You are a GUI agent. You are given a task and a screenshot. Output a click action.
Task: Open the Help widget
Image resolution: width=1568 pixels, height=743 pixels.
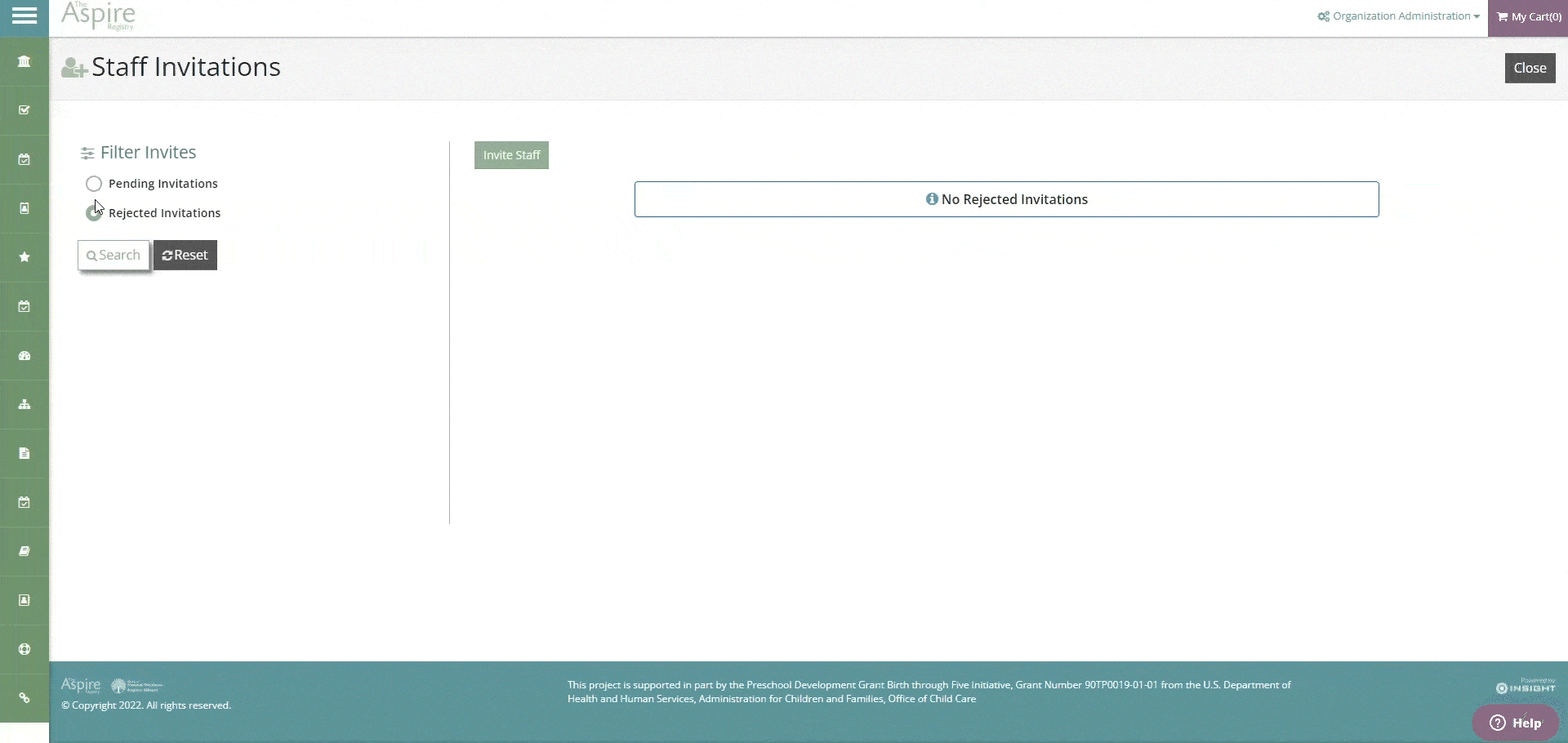[1516, 723]
